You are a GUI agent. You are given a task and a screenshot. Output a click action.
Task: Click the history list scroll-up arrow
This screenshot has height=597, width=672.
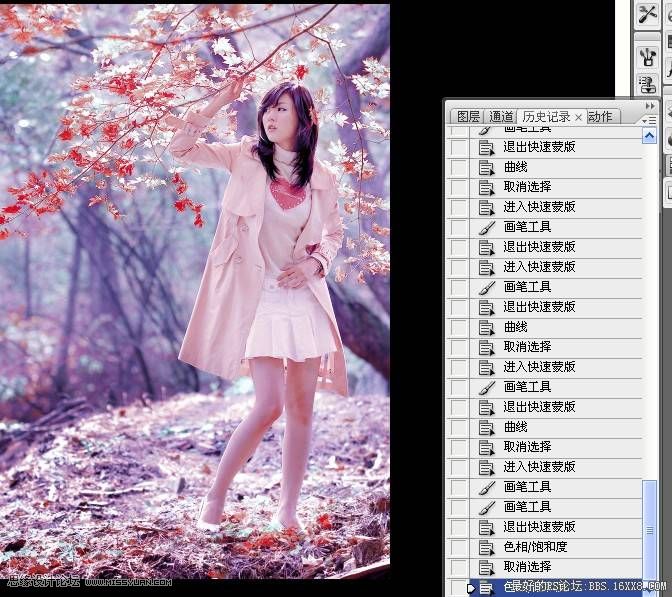click(649, 136)
